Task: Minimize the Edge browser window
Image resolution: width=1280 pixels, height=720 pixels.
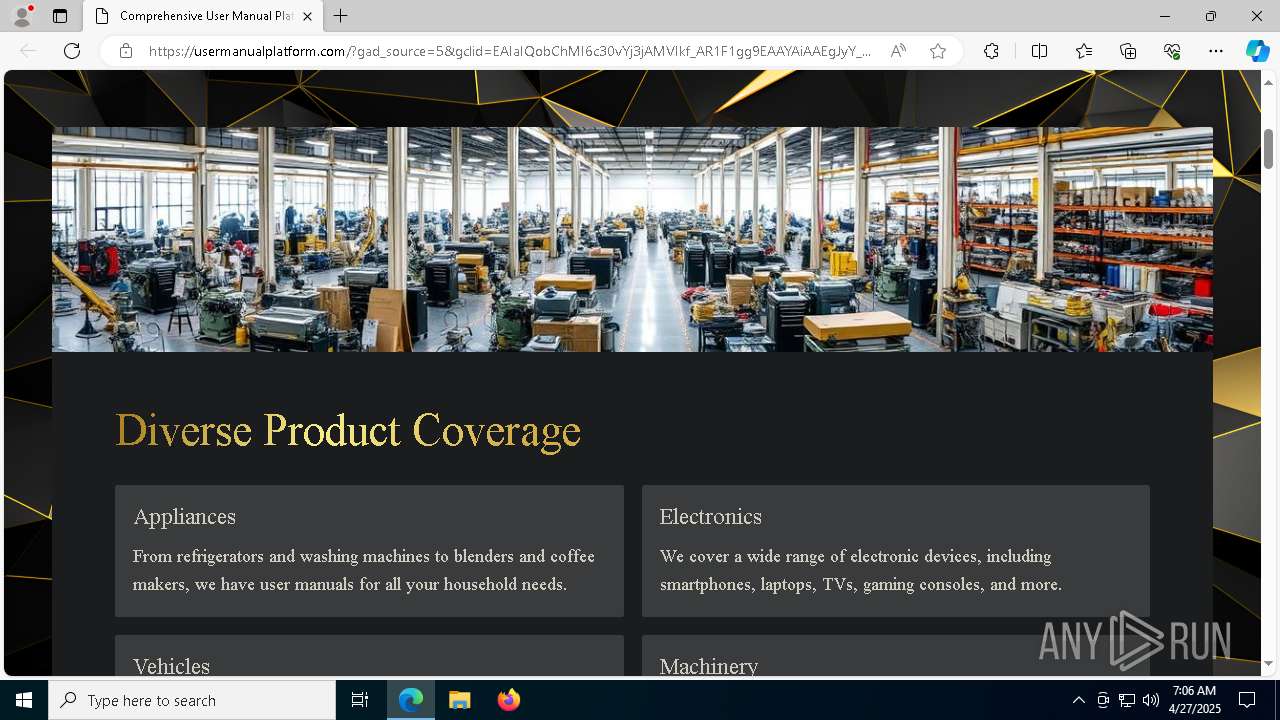Action: [1165, 16]
